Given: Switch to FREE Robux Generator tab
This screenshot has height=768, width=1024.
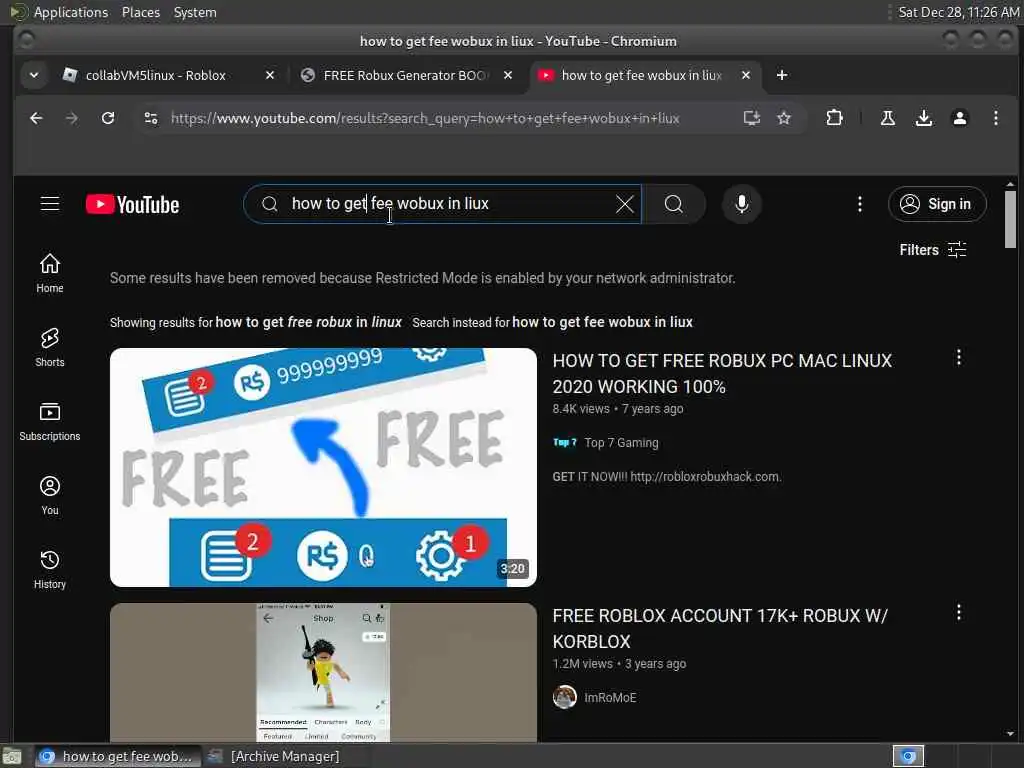Looking at the screenshot, I should 405,75.
